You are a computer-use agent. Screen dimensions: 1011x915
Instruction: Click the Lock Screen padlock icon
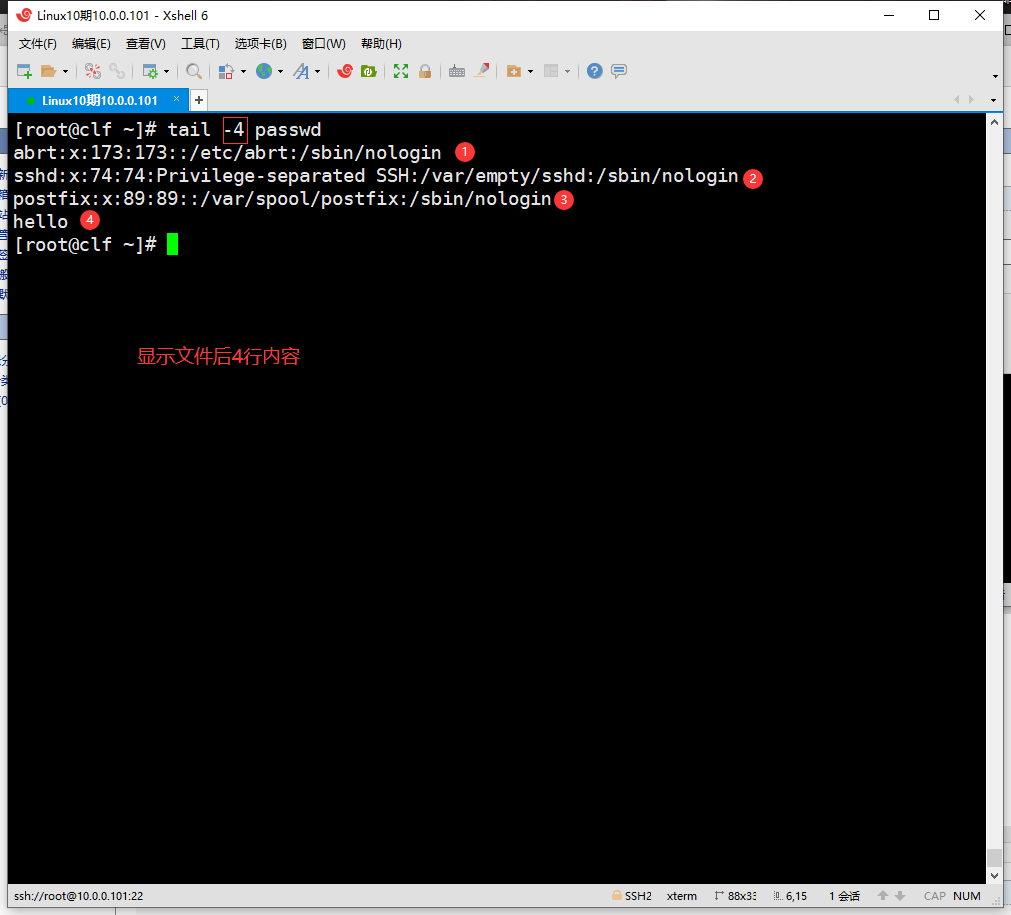tap(425, 71)
